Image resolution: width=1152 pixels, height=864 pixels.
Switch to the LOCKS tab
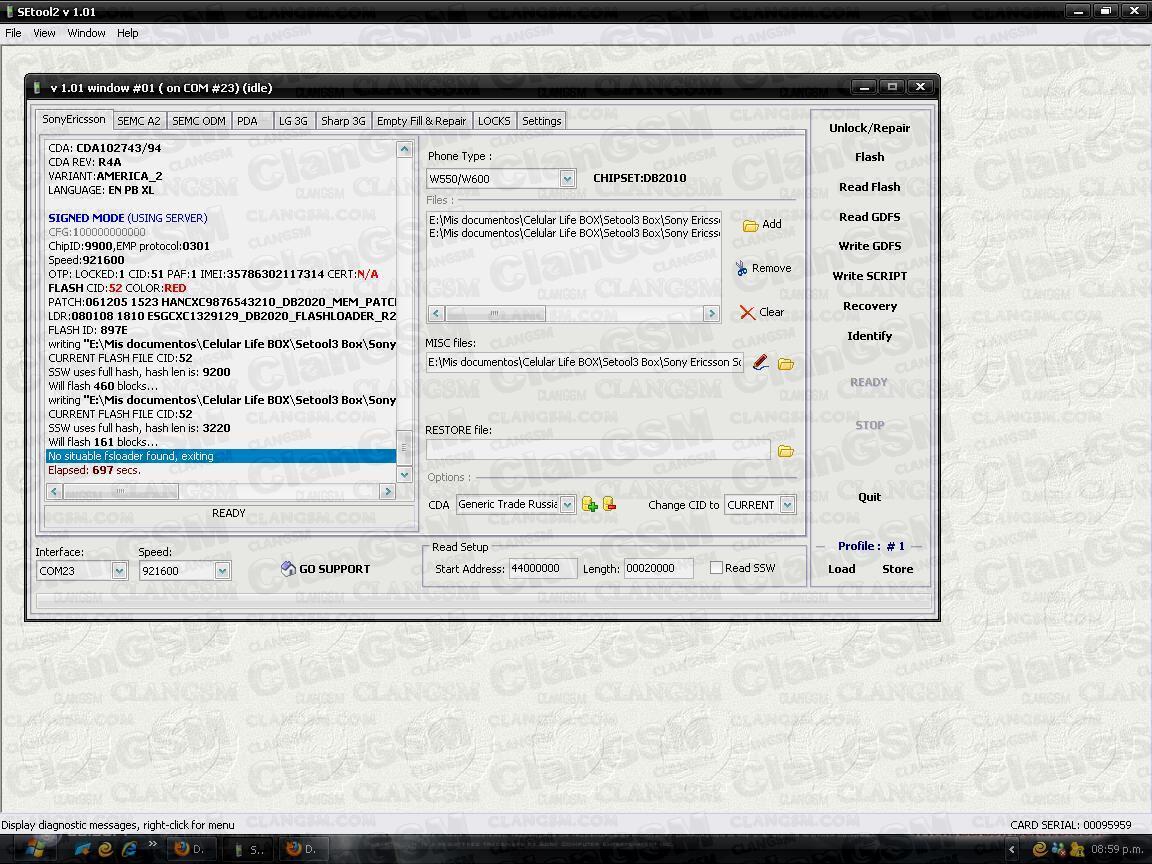pos(494,121)
